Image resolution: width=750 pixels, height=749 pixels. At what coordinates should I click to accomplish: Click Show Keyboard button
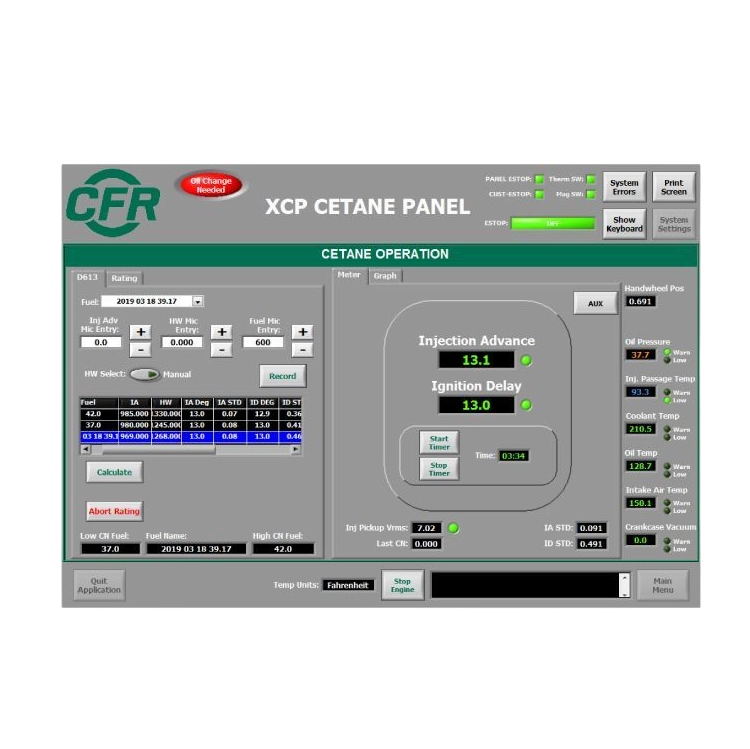[x=624, y=224]
